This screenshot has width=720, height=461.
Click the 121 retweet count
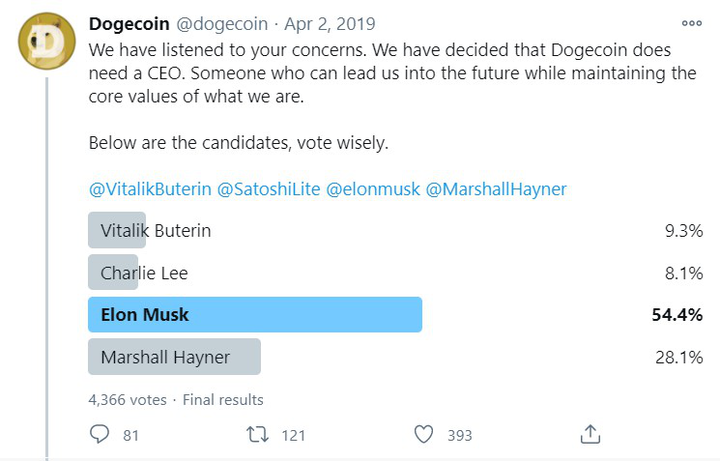point(293,435)
